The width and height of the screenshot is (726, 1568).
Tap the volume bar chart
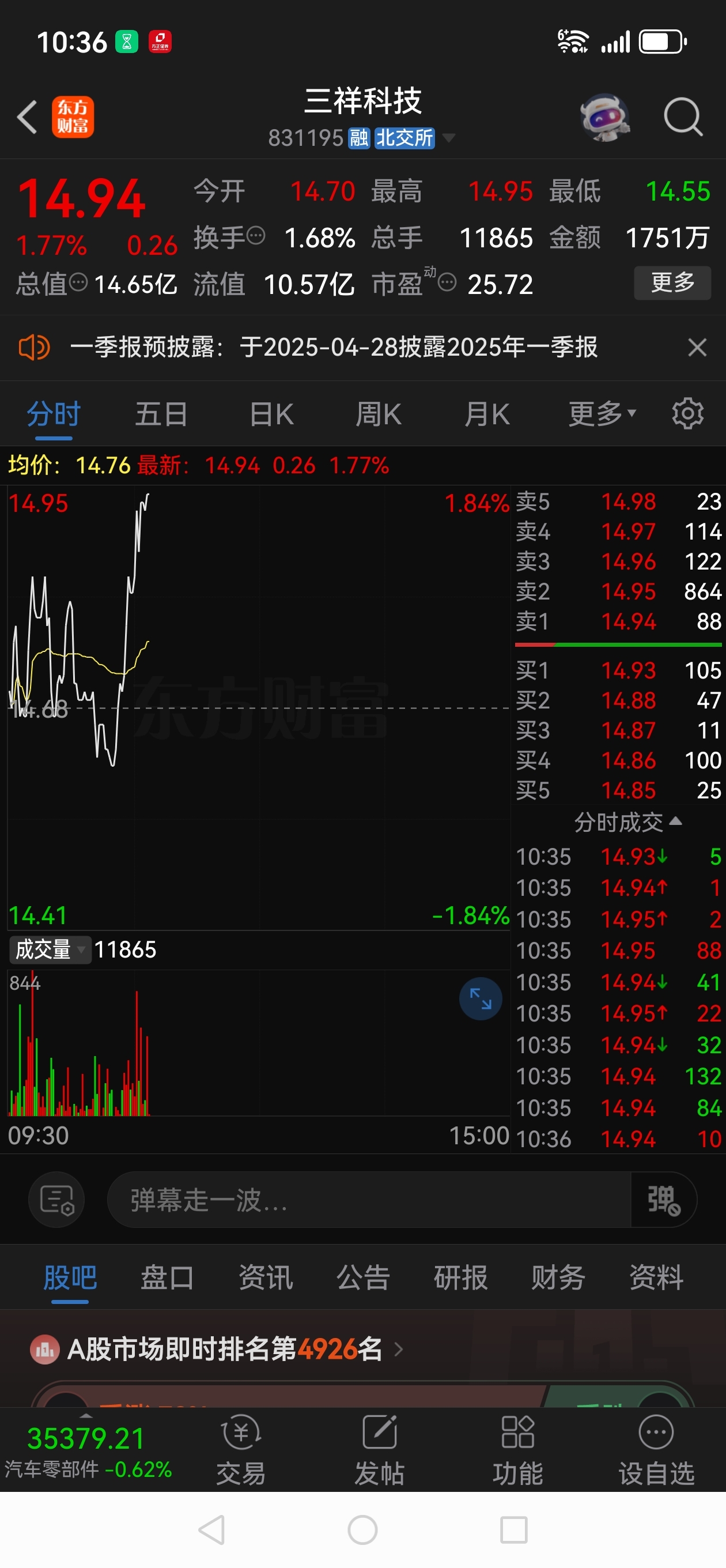258,1043
